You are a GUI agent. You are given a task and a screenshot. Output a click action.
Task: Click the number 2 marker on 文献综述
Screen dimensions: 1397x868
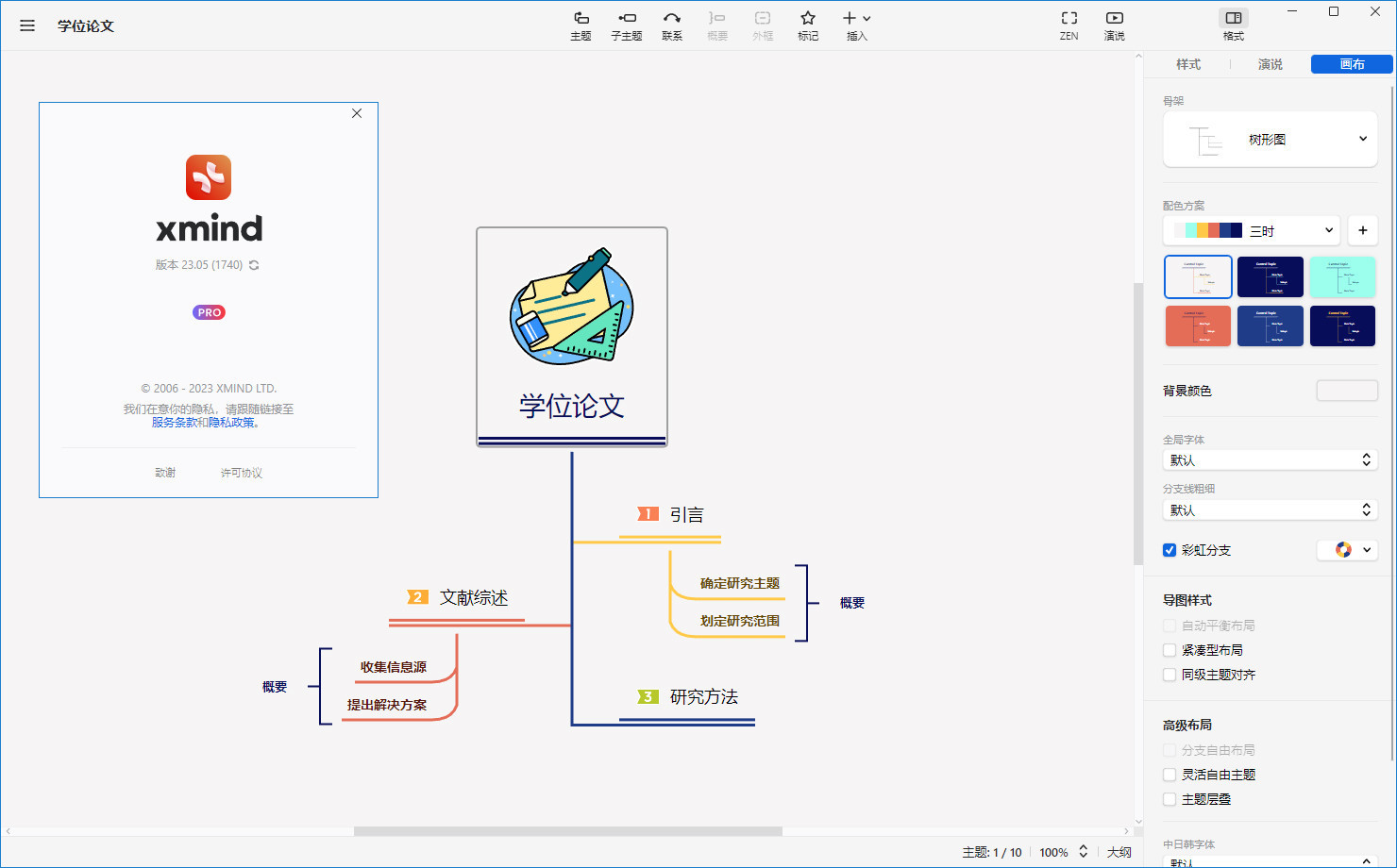pyautogui.click(x=417, y=597)
